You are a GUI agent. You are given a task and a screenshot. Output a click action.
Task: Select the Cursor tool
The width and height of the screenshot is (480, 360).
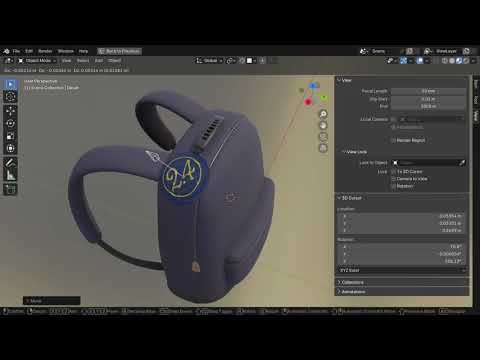pyautogui.click(x=10, y=97)
